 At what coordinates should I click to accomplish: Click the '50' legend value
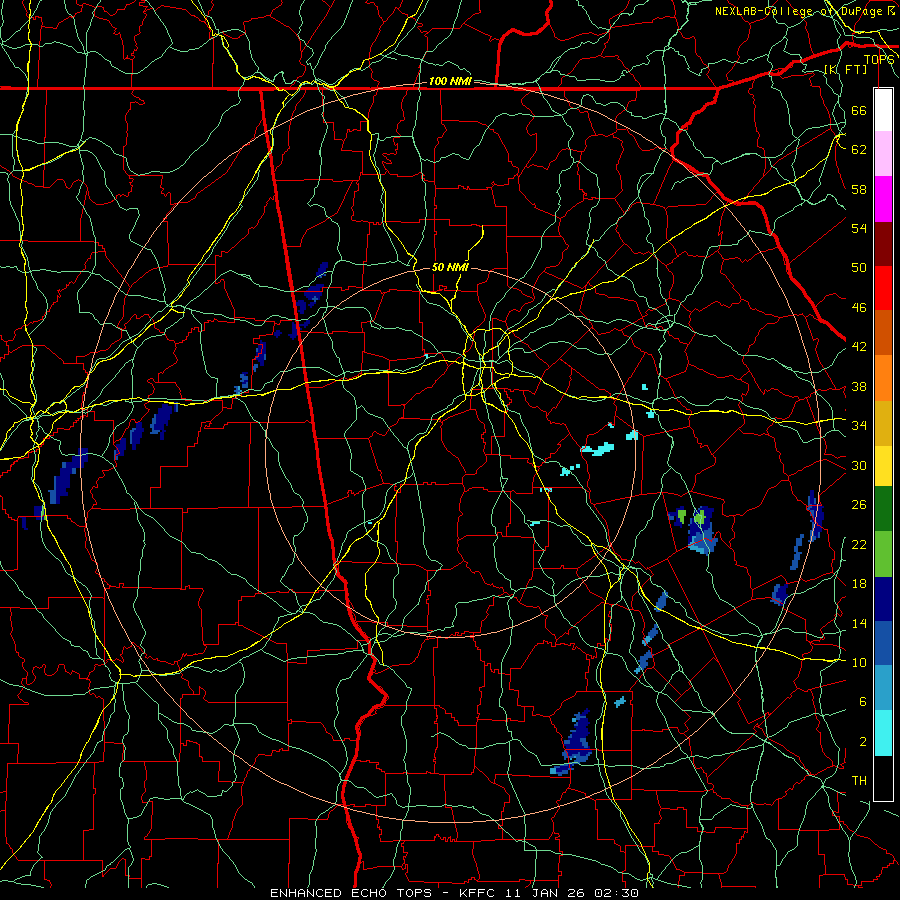[859, 268]
